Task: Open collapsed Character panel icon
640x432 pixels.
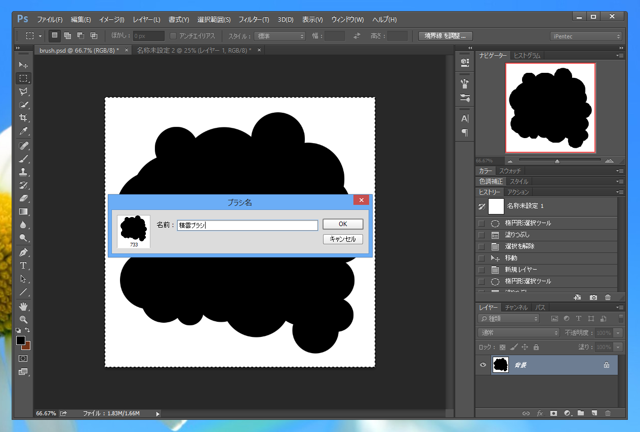Action: (465, 118)
